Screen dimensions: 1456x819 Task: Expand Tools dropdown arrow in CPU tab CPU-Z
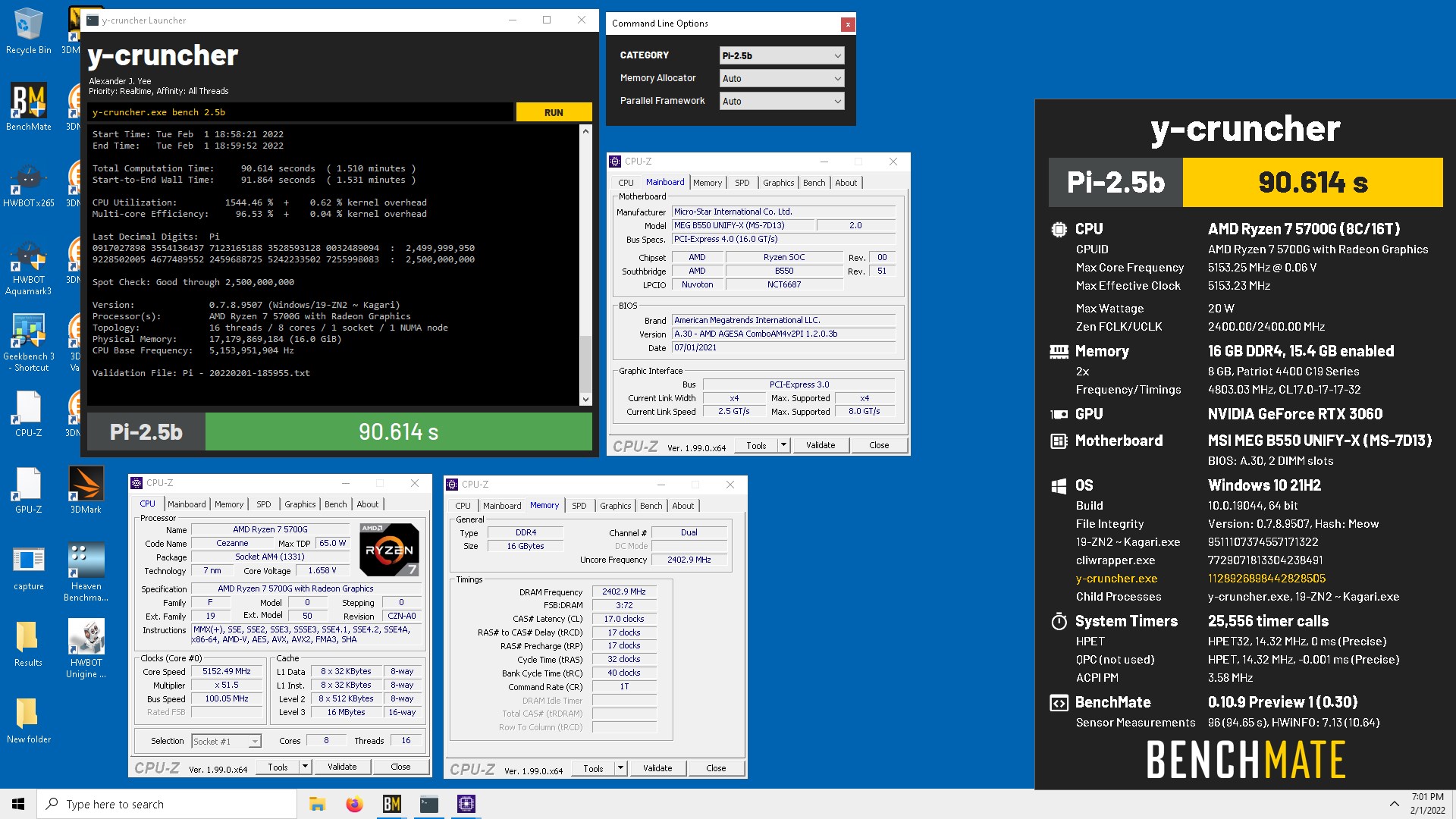pyautogui.click(x=305, y=767)
